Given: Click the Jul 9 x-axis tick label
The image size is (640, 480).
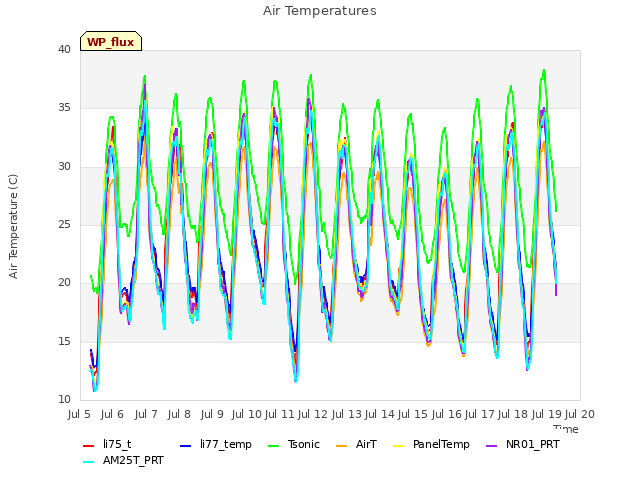Looking at the screenshot, I should click(212, 414).
